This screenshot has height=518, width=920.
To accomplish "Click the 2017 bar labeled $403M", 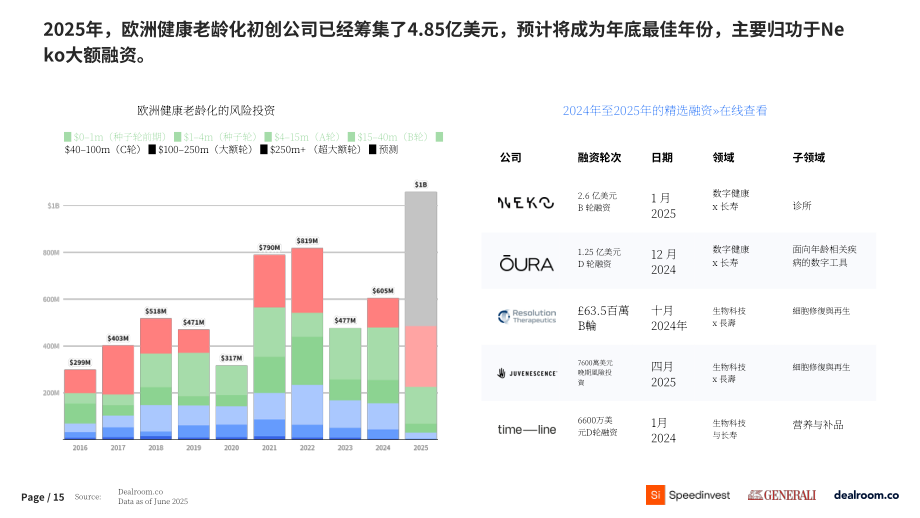I will 118,392.
